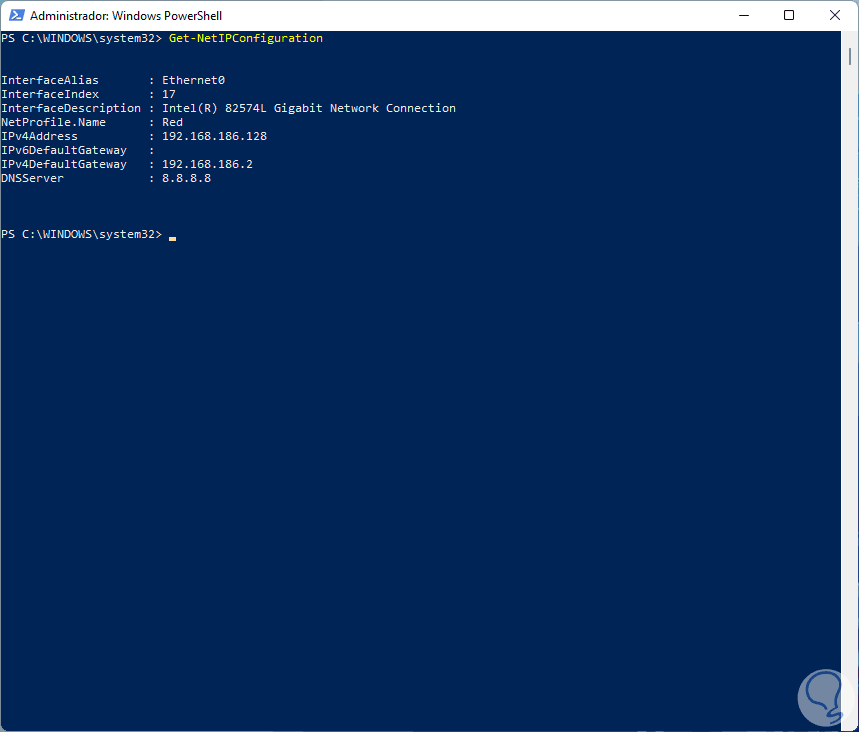Click the InterfaceIndex value 17
The image size is (859, 732).
(x=169, y=94)
